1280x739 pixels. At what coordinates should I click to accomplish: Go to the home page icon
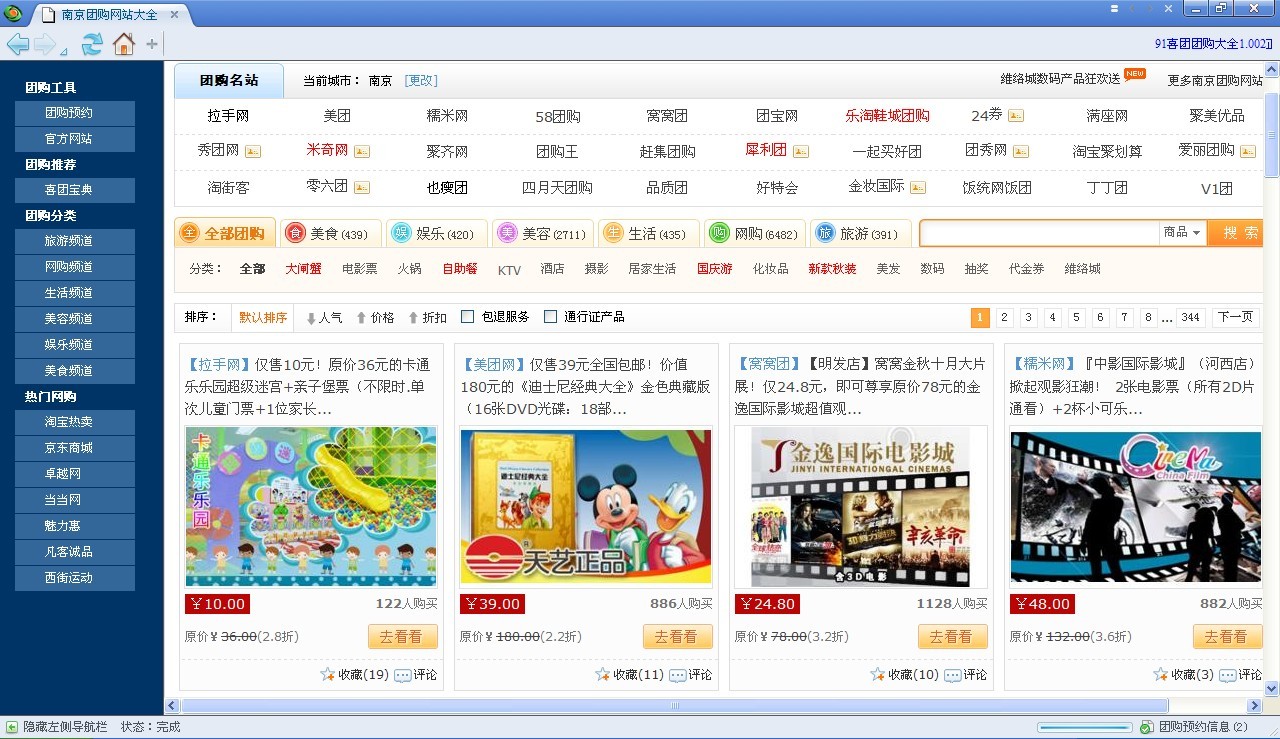click(124, 44)
